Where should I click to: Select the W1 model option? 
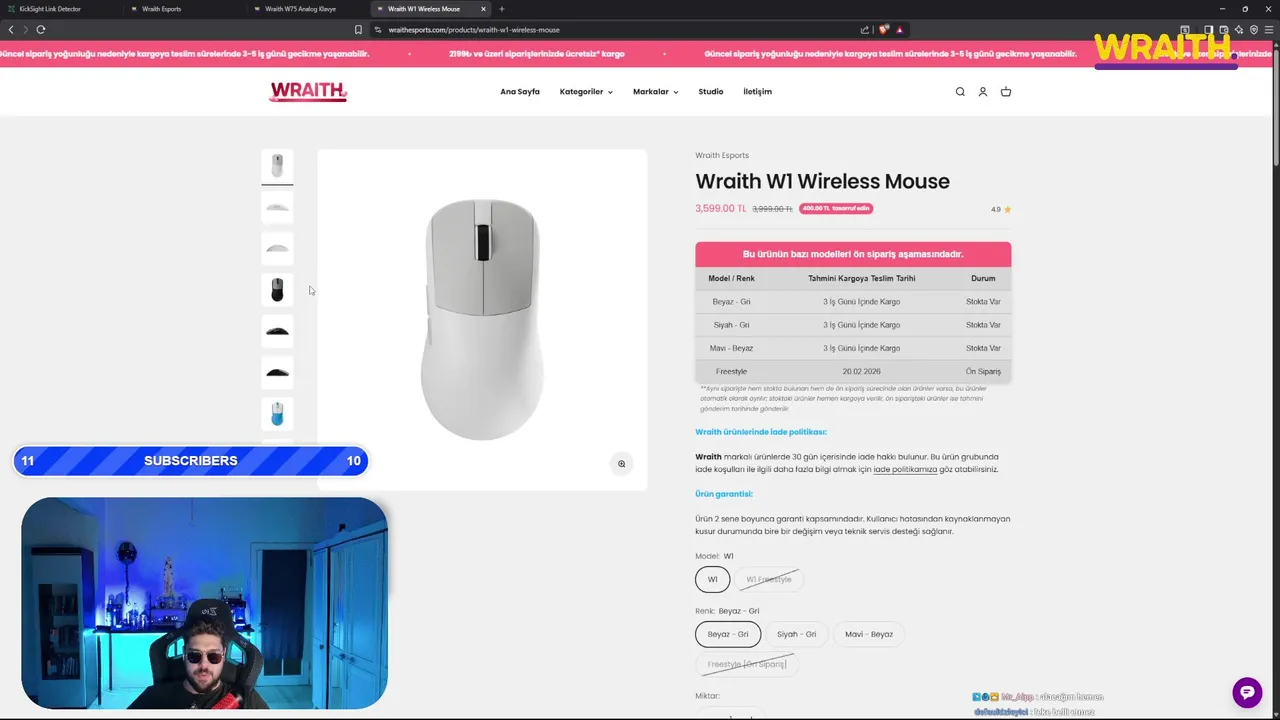[x=713, y=579]
